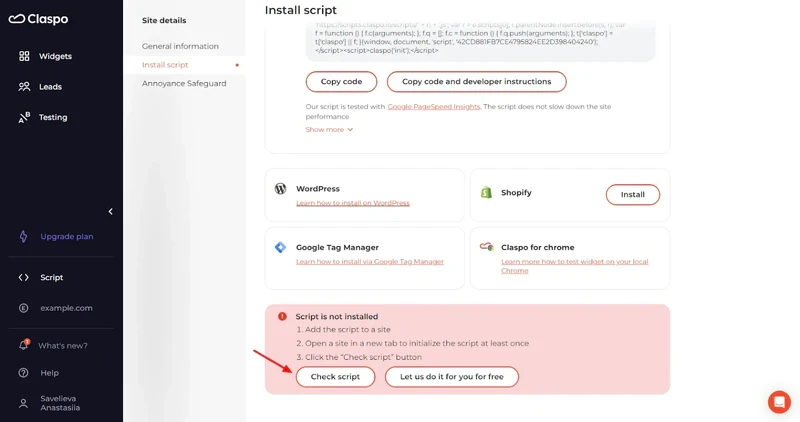Switch to Install script tab
The height and width of the screenshot is (422, 800).
tap(165, 65)
